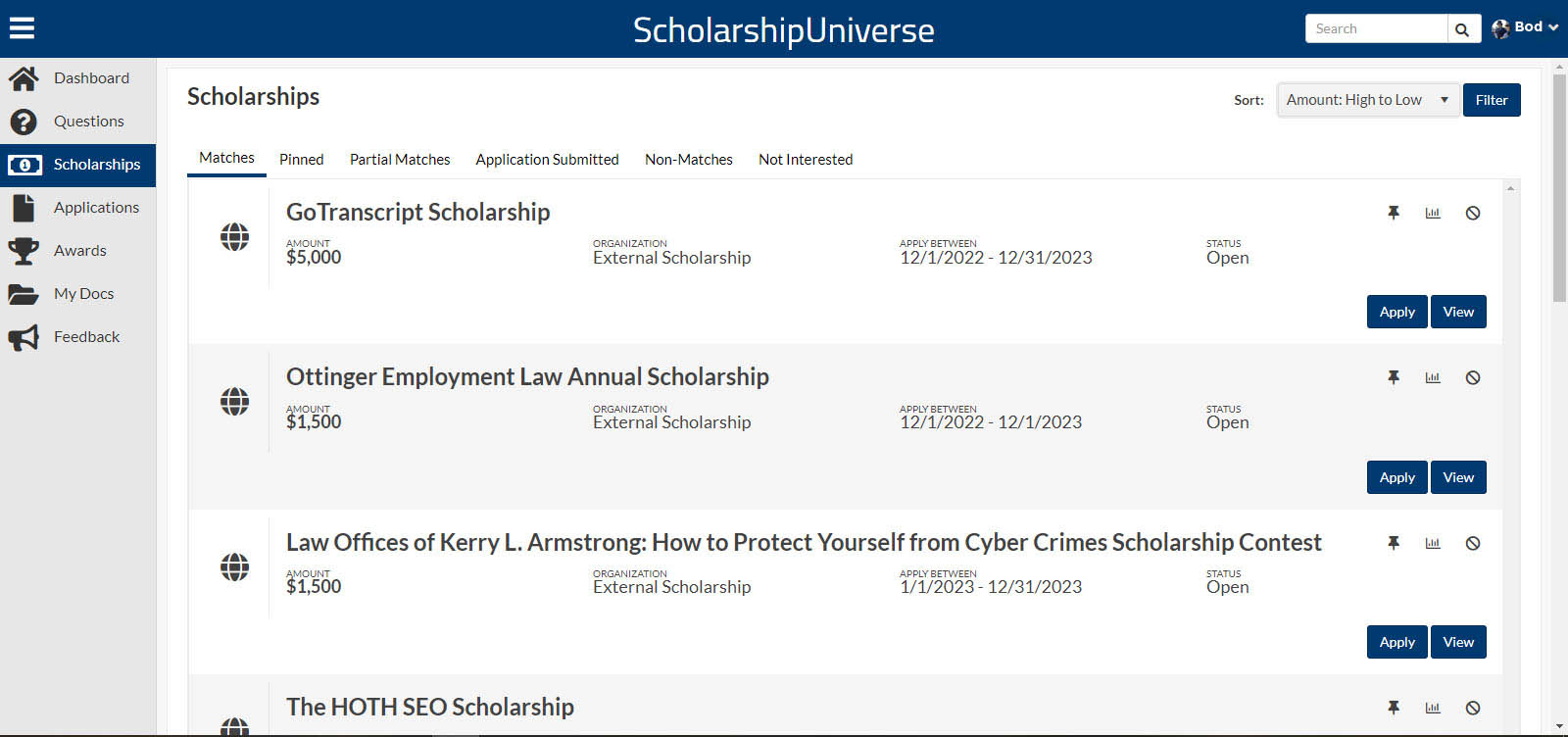Switch to the Application Submitted tab
This screenshot has height=737, width=1568.
[x=547, y=160]
